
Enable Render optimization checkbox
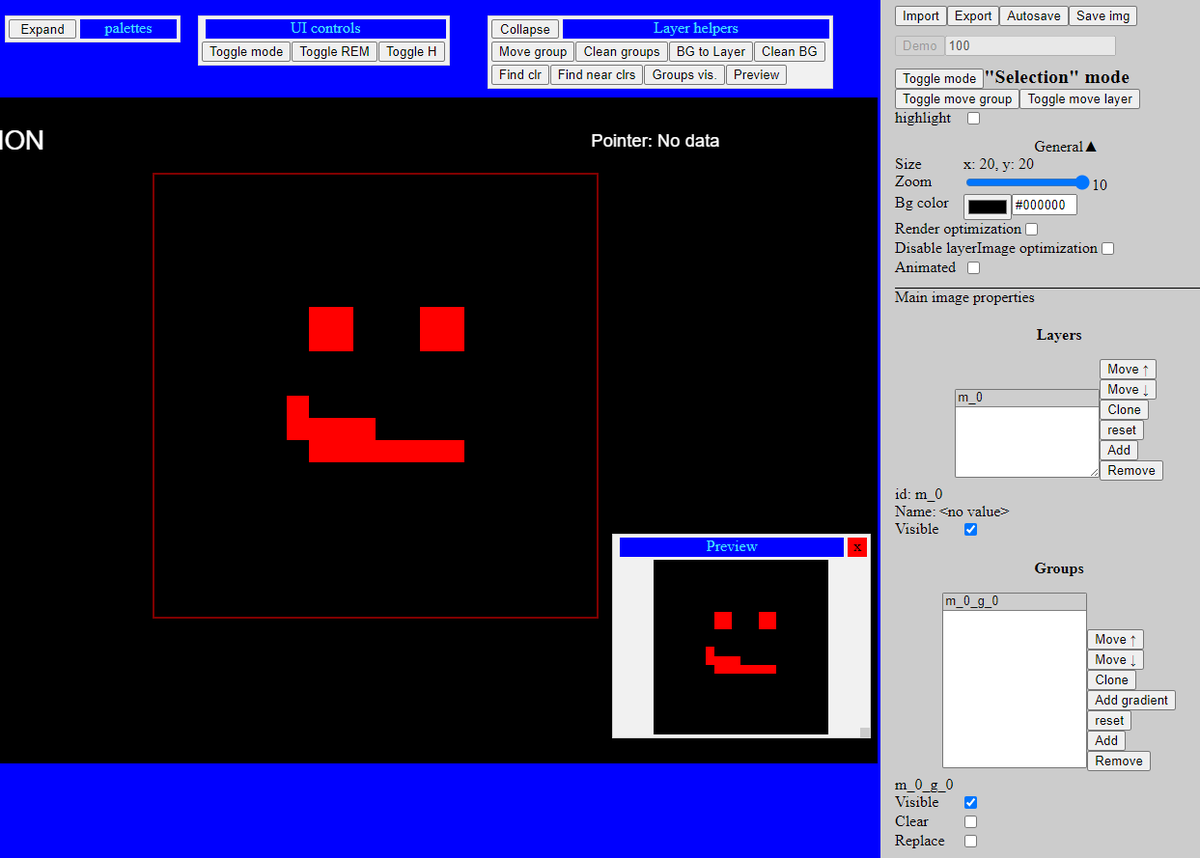(1032, 229)
